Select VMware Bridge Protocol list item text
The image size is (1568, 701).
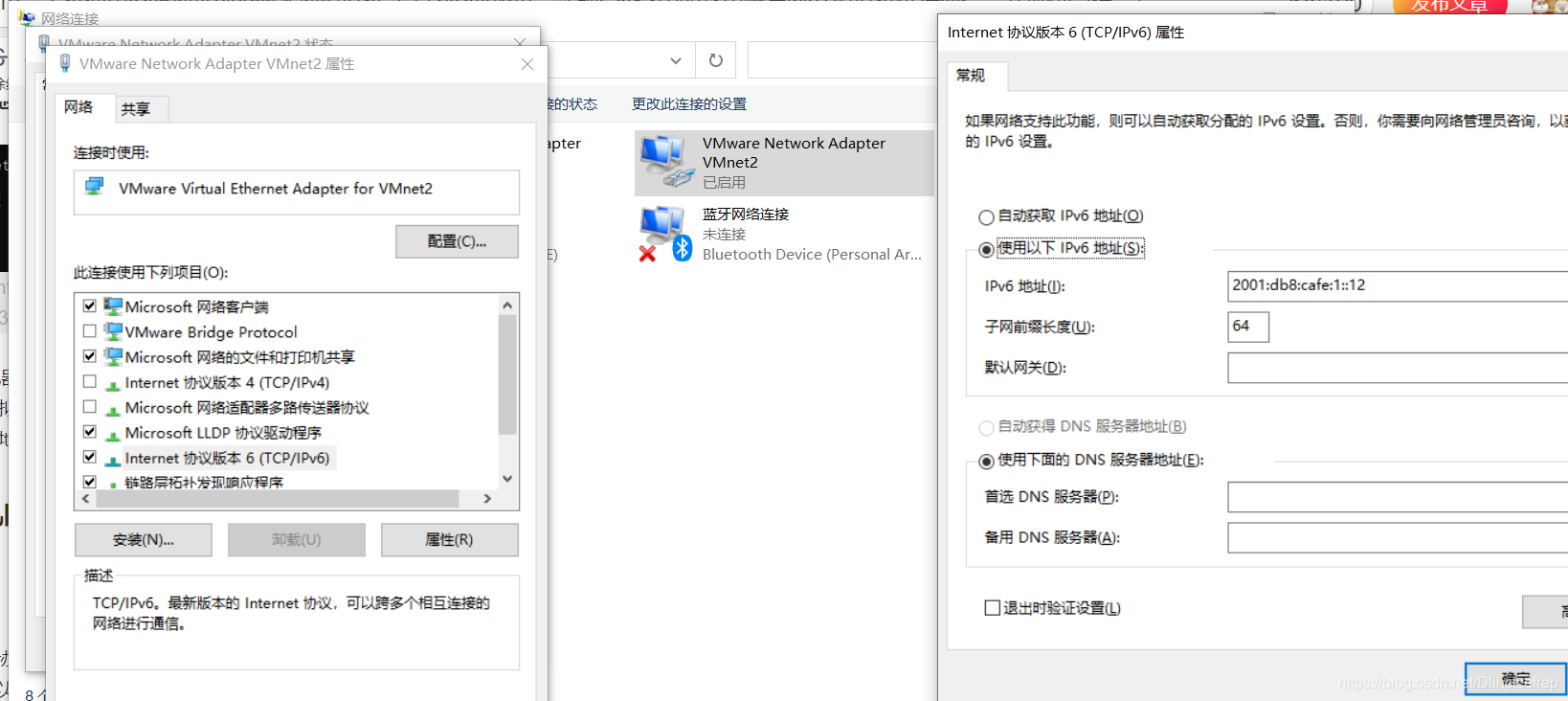[211, 332]
